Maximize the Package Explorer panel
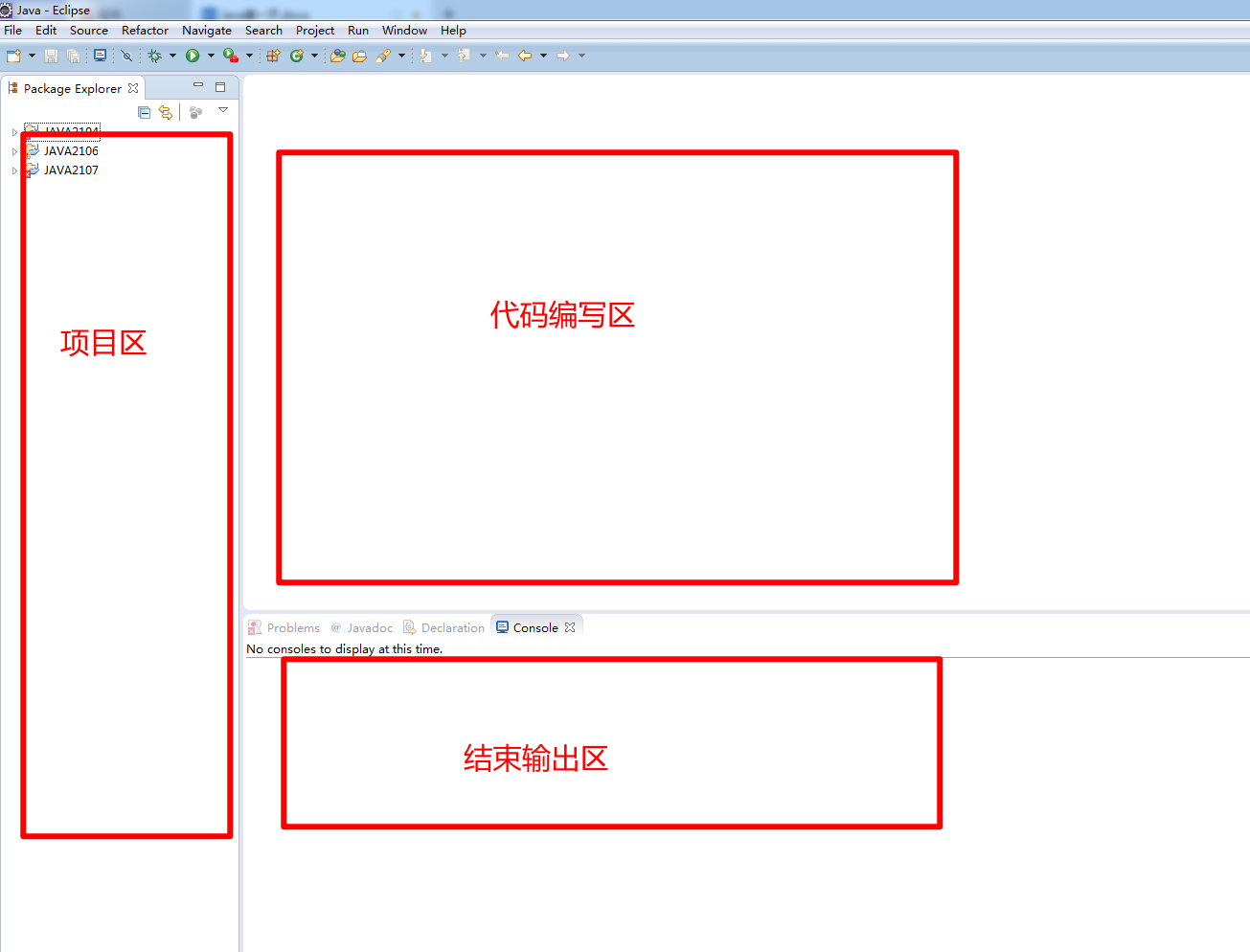Screen dimensions: 1250x952 pyautogui.click(x=220, y=86)
